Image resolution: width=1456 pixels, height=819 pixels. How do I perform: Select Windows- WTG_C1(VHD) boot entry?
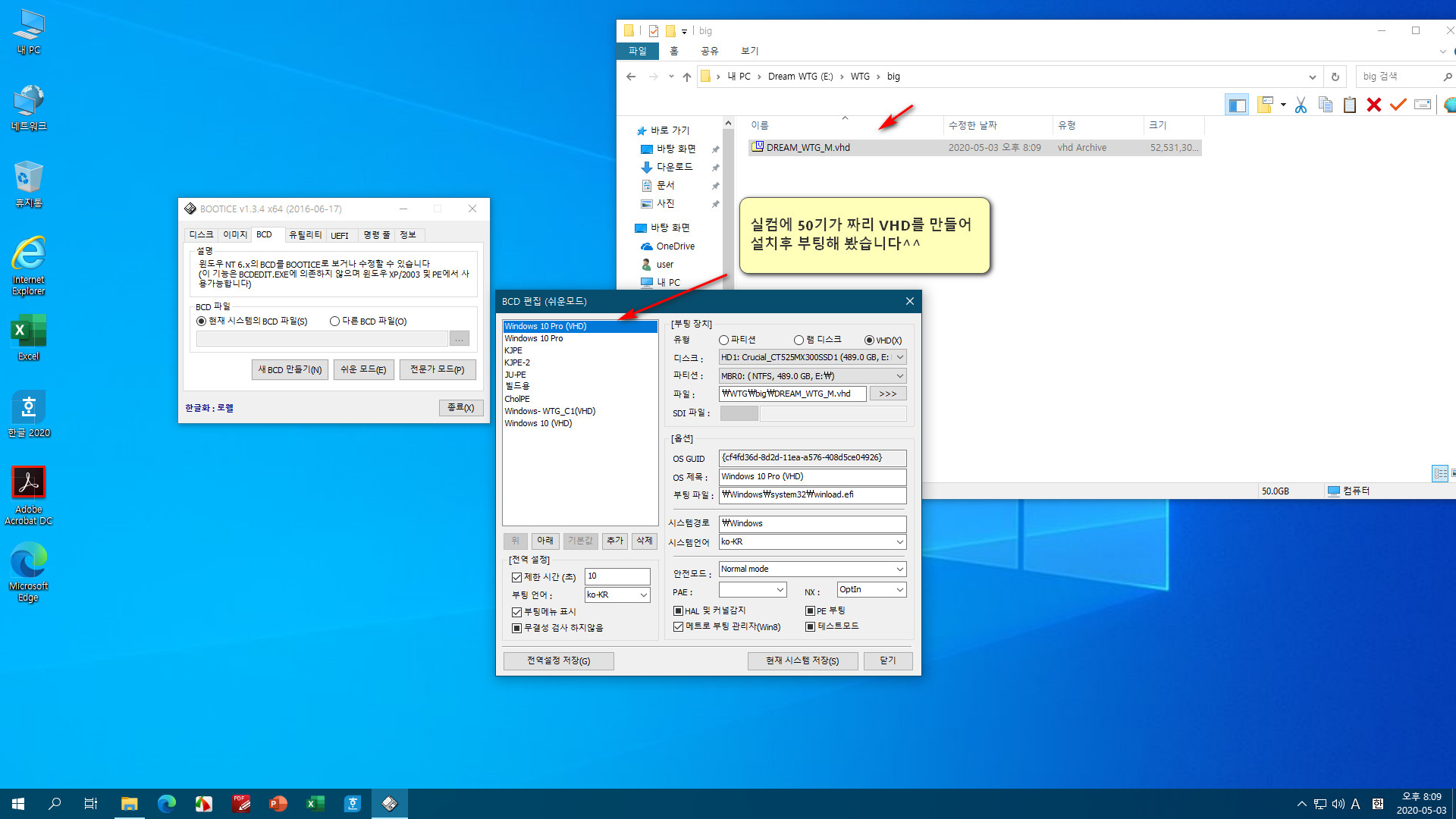550,412
